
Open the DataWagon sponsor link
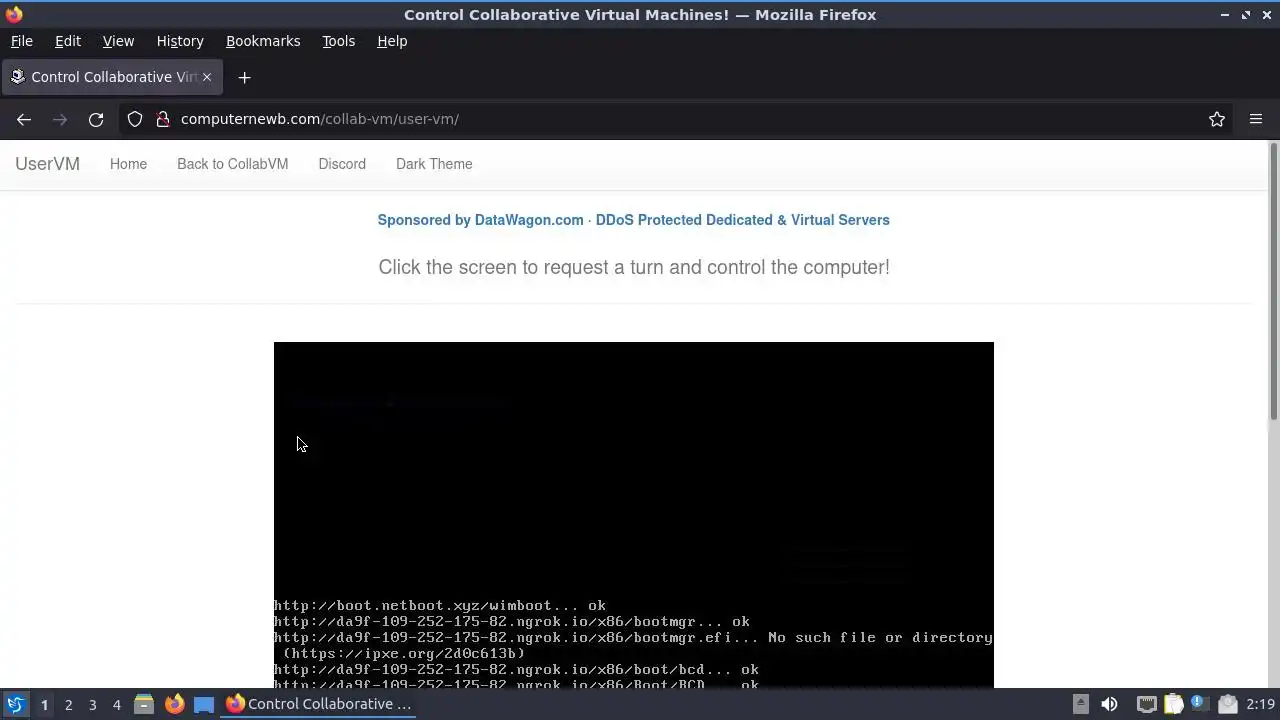pos(633,220)
